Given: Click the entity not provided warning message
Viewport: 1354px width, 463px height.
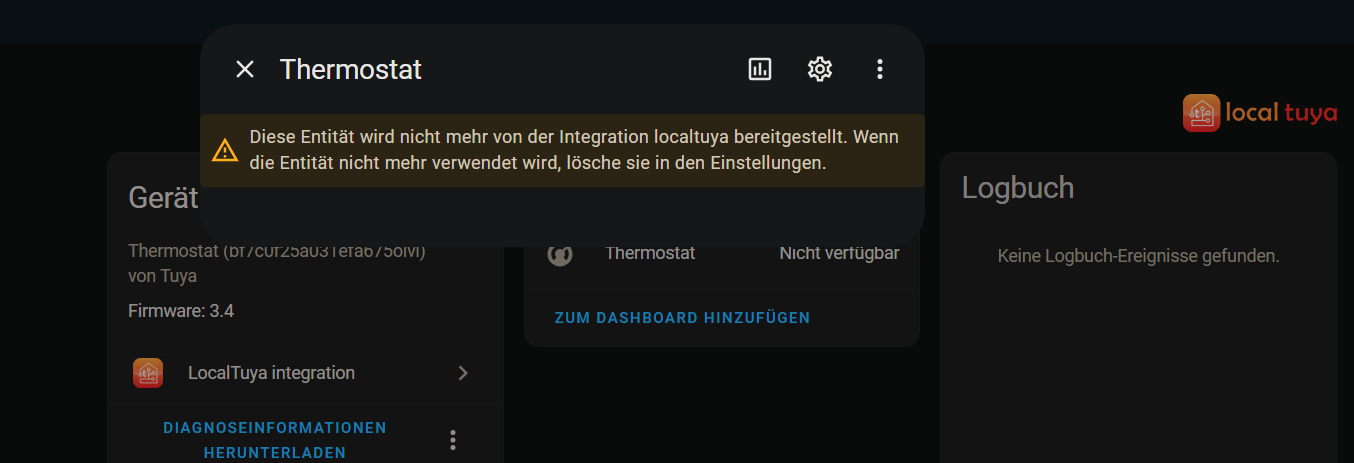Looking at the screenshot, I should (574, 149).
